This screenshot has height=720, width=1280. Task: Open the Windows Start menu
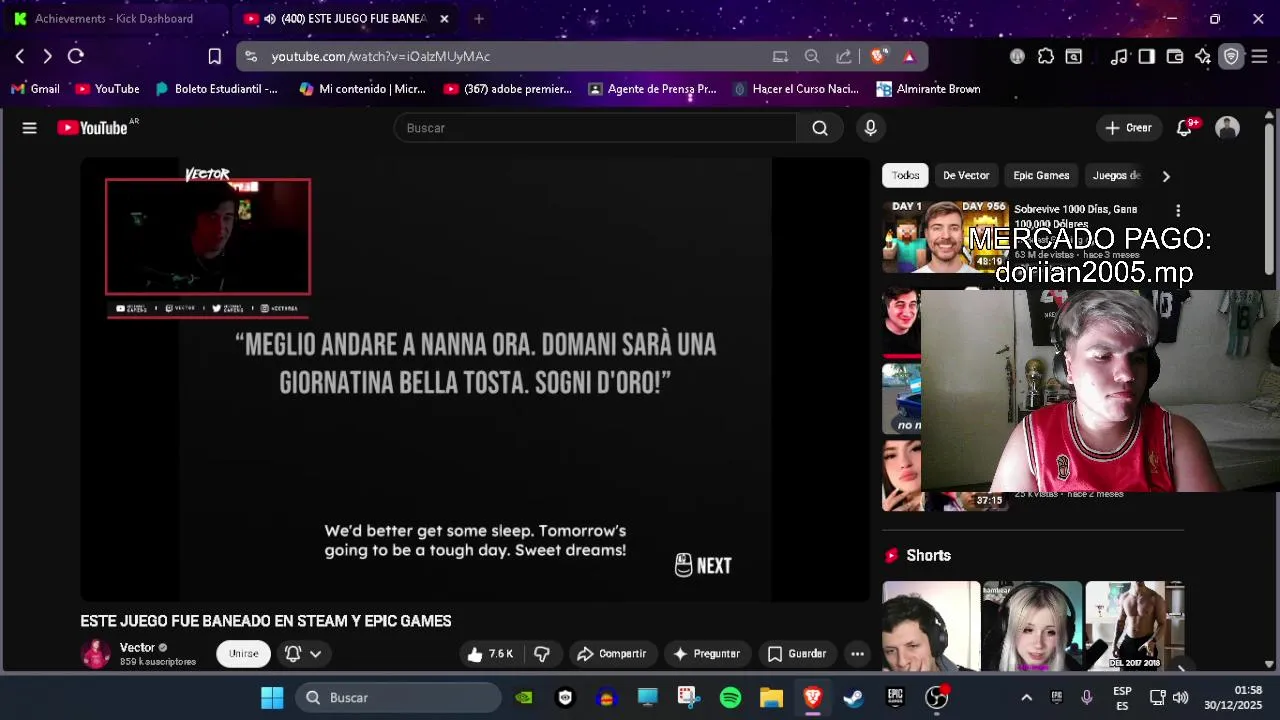coord(272,698)
